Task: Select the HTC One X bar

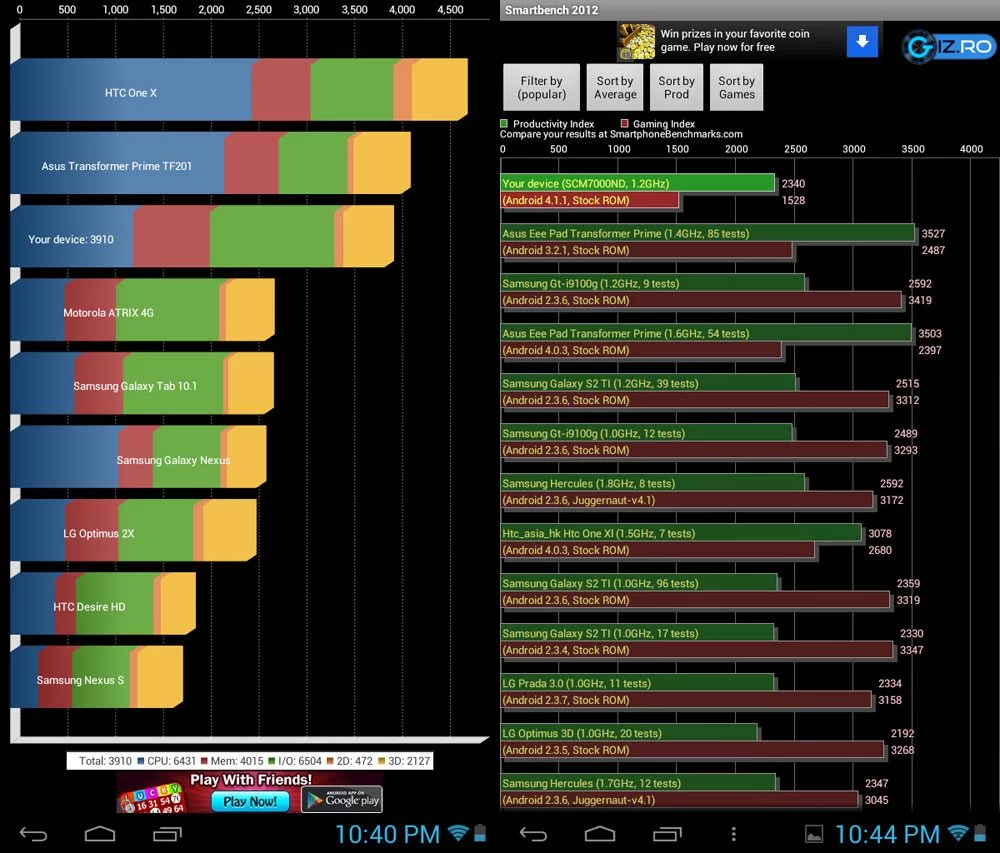Action: coord(239,89)
